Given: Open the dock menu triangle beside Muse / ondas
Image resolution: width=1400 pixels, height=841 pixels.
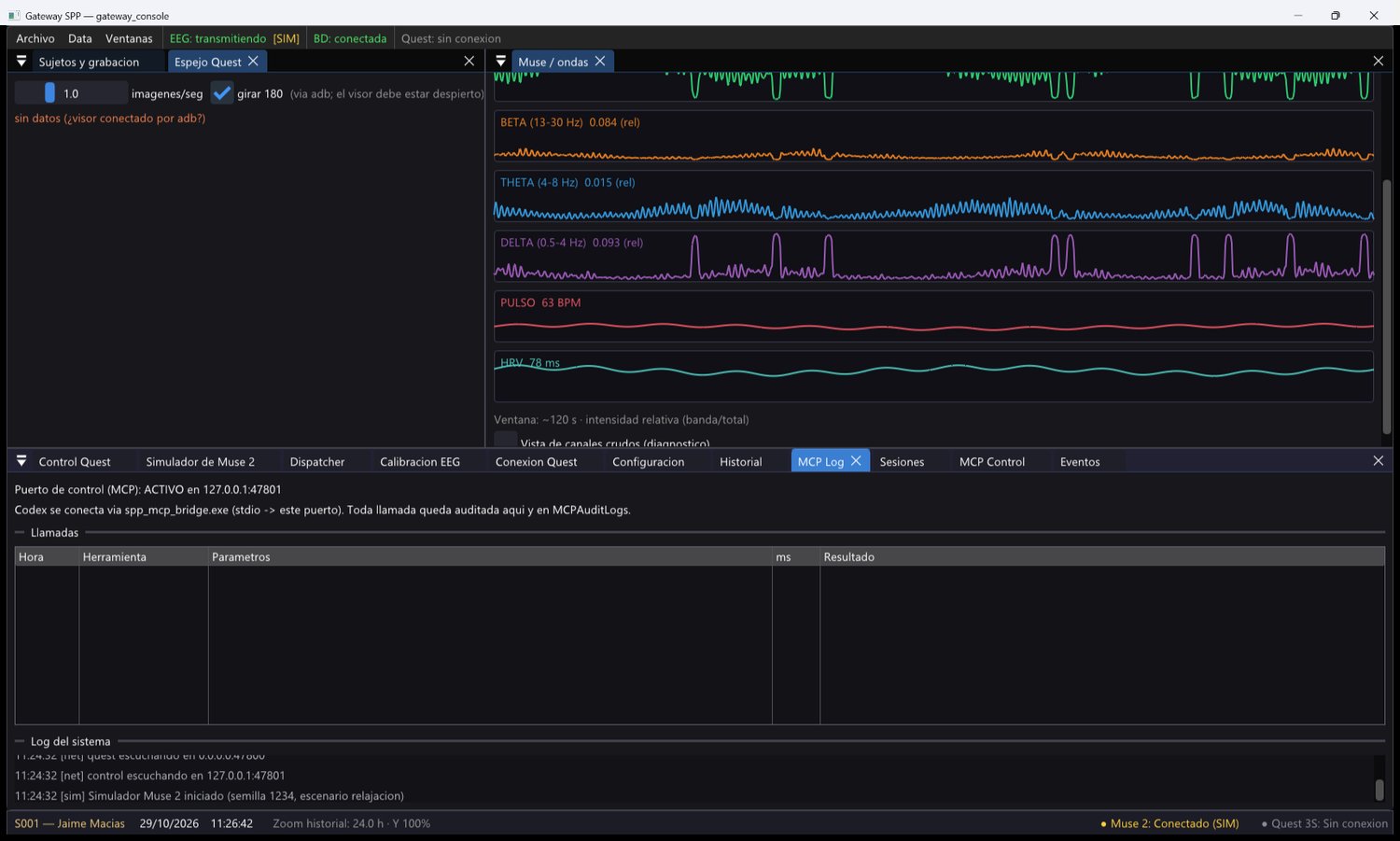Looking at the screenshot, I should point(501,61).
